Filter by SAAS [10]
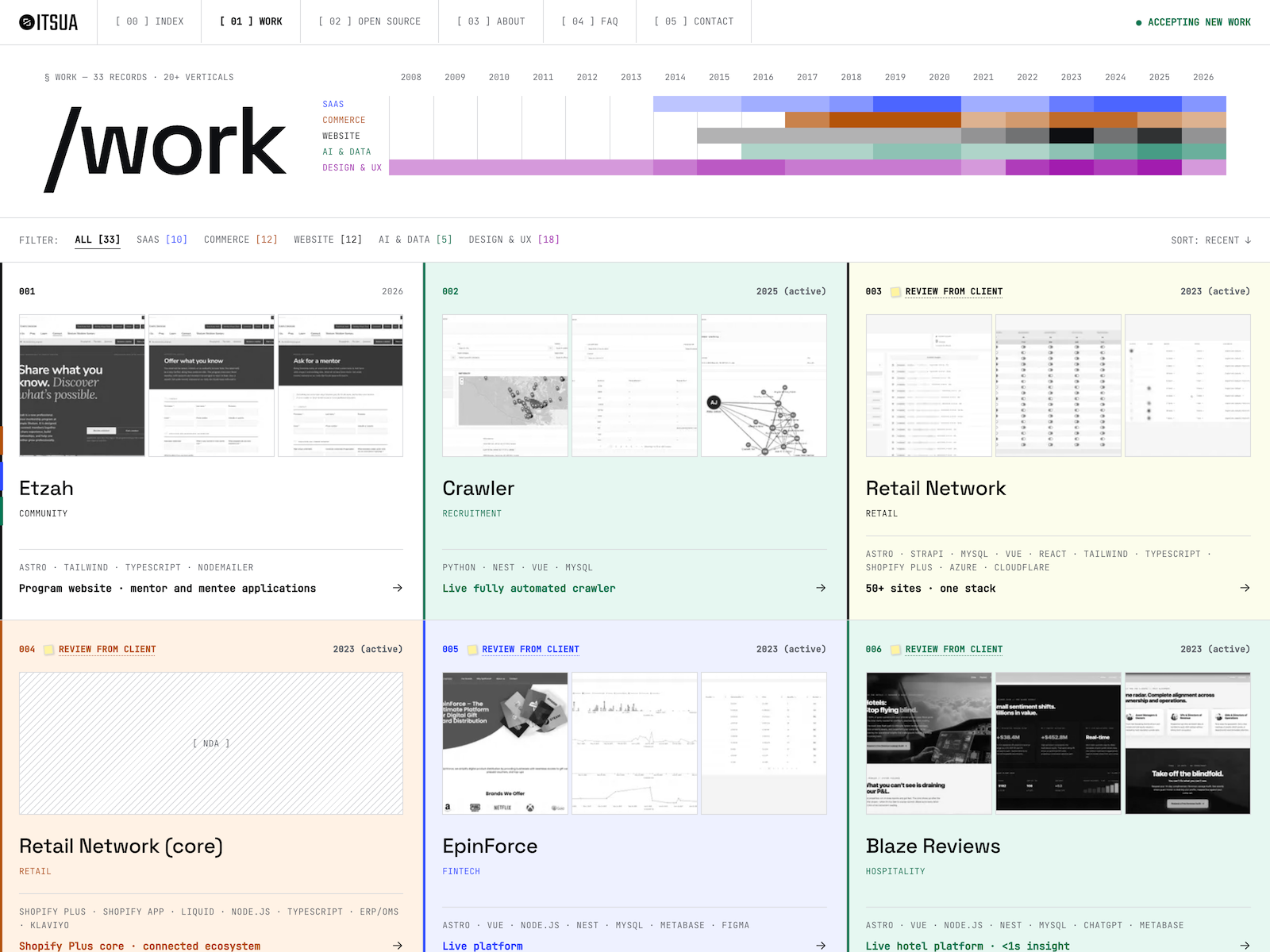 tap(162, 240)
